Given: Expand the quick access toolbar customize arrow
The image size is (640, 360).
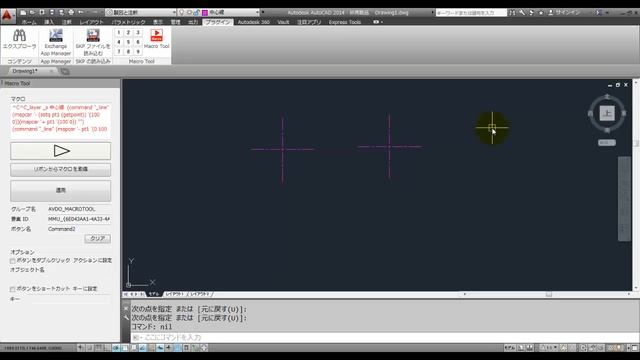Looking at the screenshot, I should click(263, 13).
